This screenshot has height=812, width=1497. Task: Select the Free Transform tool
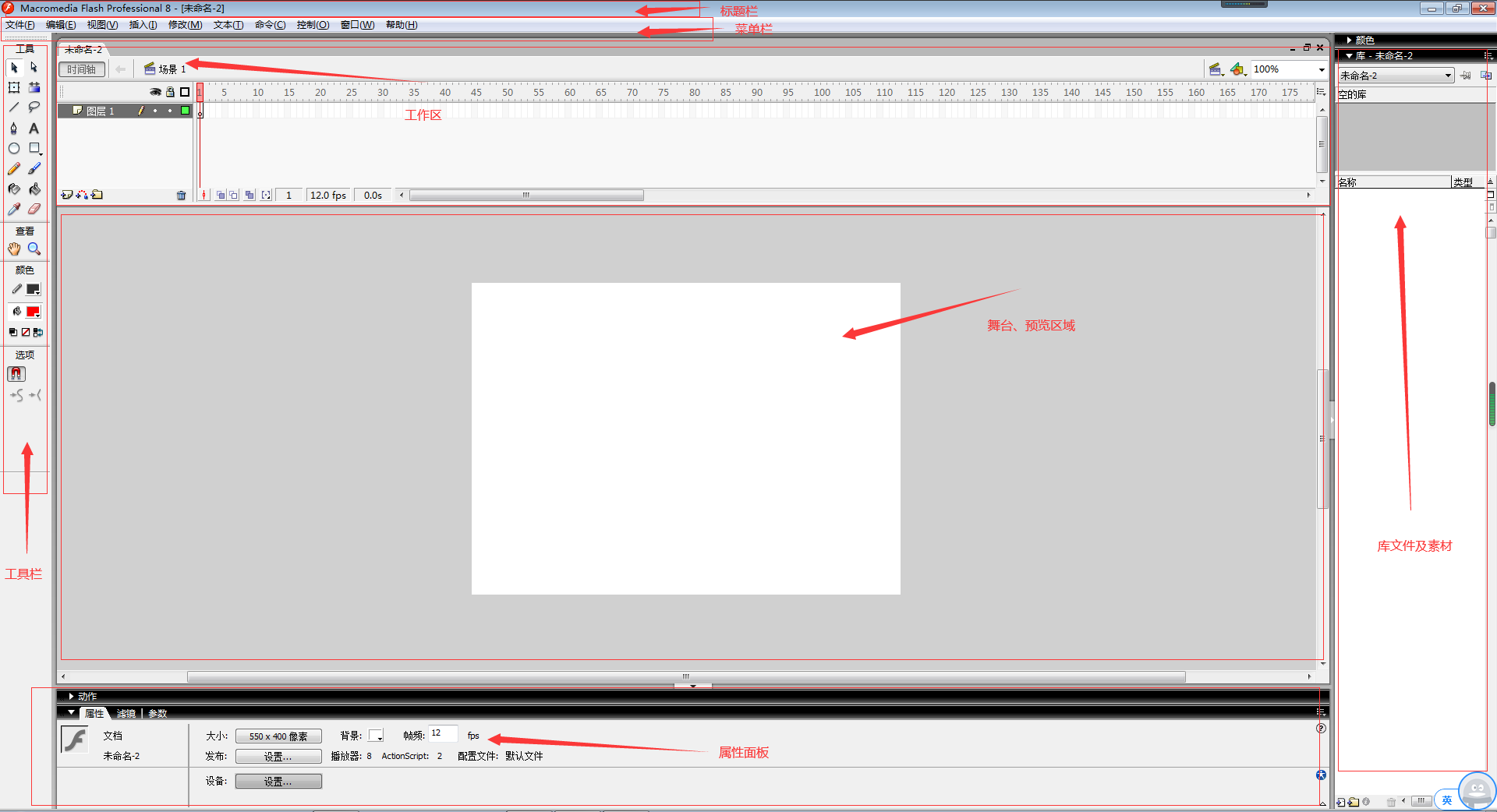tap(14, 87)
